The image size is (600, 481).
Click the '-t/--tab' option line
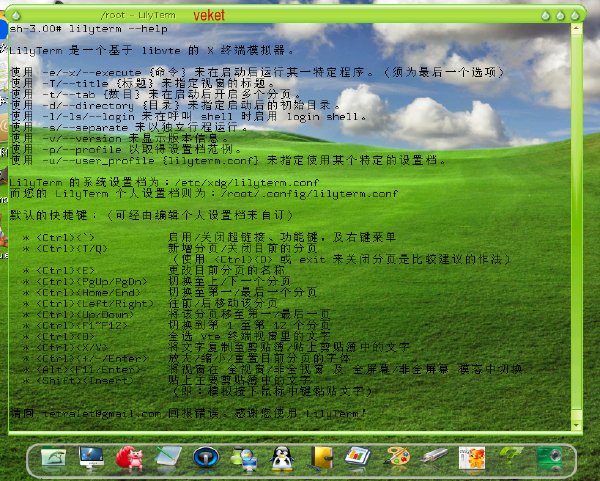[x=156, y=94]
